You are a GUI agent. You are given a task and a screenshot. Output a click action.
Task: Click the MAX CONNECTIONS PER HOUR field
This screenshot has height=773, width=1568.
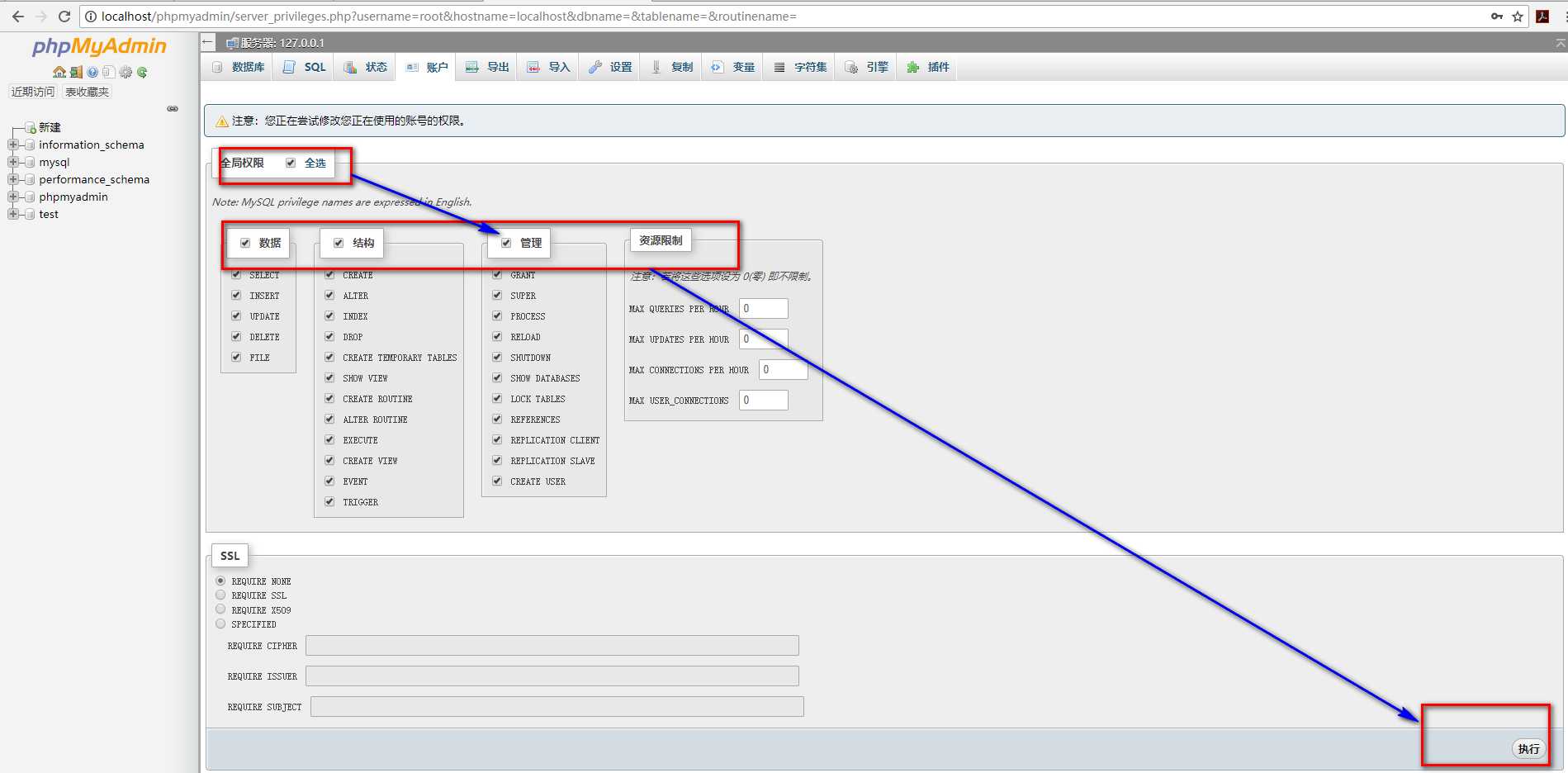coord(783,370)
